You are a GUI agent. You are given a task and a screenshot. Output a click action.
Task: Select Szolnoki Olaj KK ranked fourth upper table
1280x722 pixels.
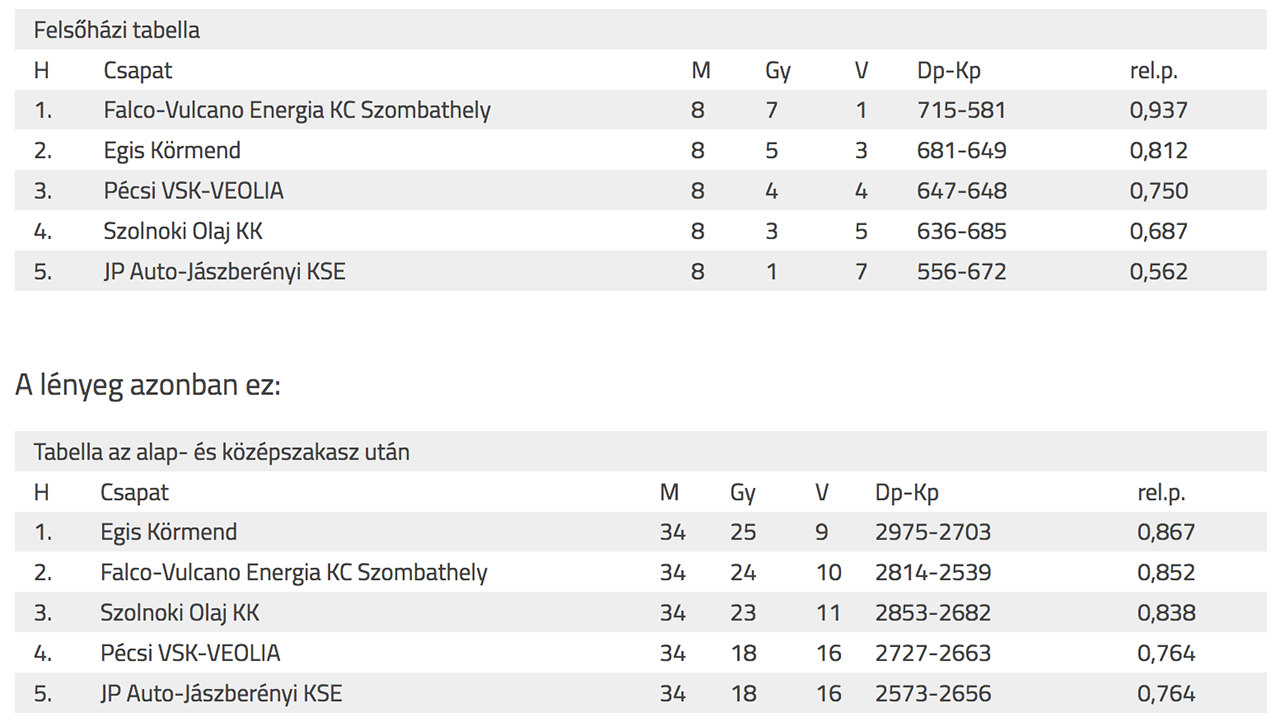(x=183, y=231)
